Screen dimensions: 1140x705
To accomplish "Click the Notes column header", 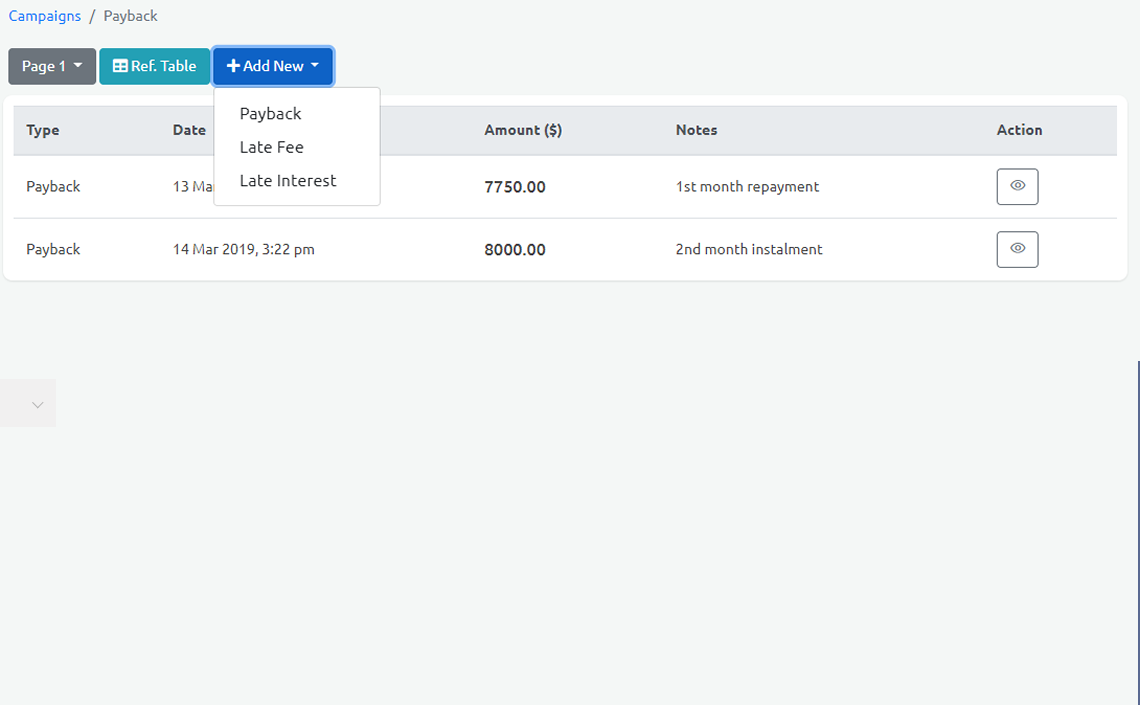I will [x=697, y=130].
